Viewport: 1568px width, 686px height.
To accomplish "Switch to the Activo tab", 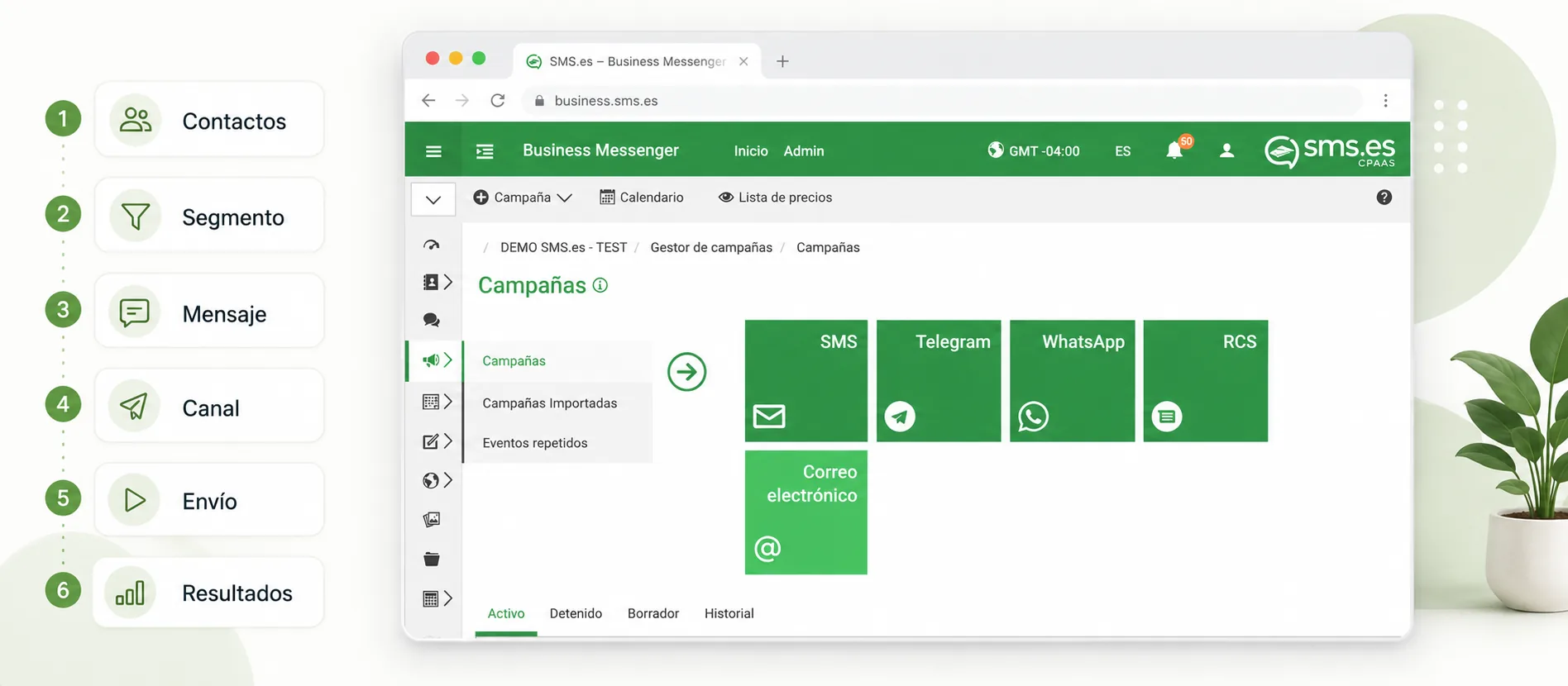I will 506,613.
